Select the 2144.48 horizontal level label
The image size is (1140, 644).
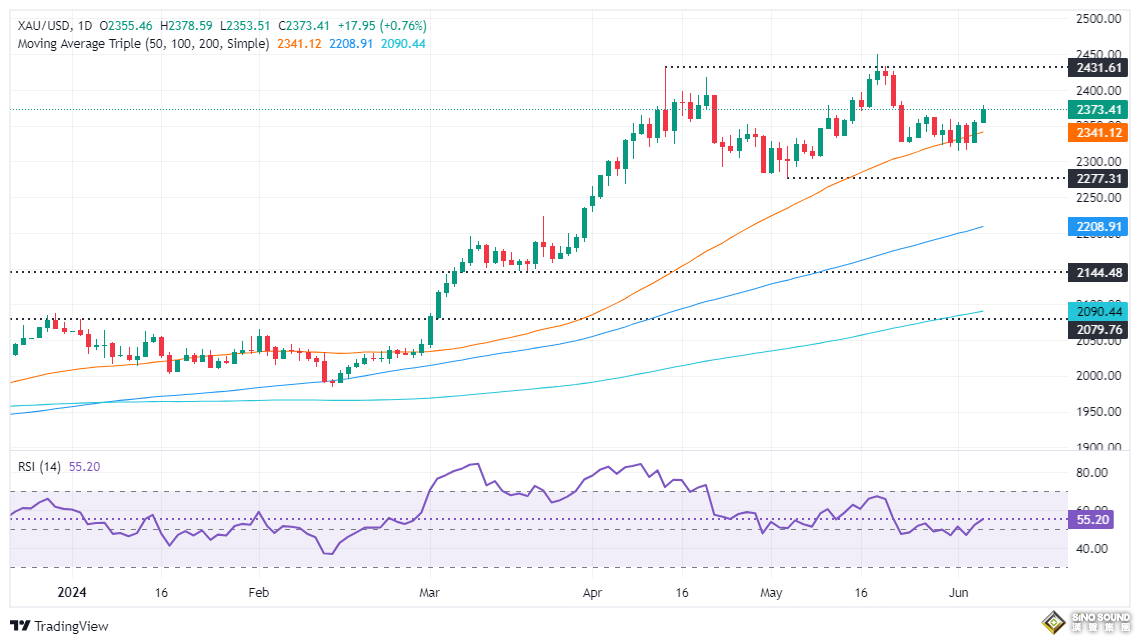point(1100,271)
